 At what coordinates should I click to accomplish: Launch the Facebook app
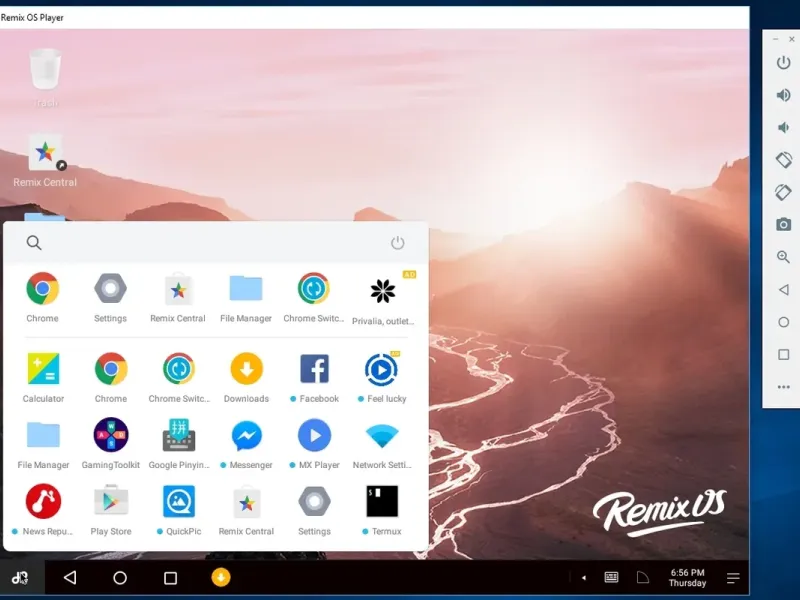click(x=314, y=368)
